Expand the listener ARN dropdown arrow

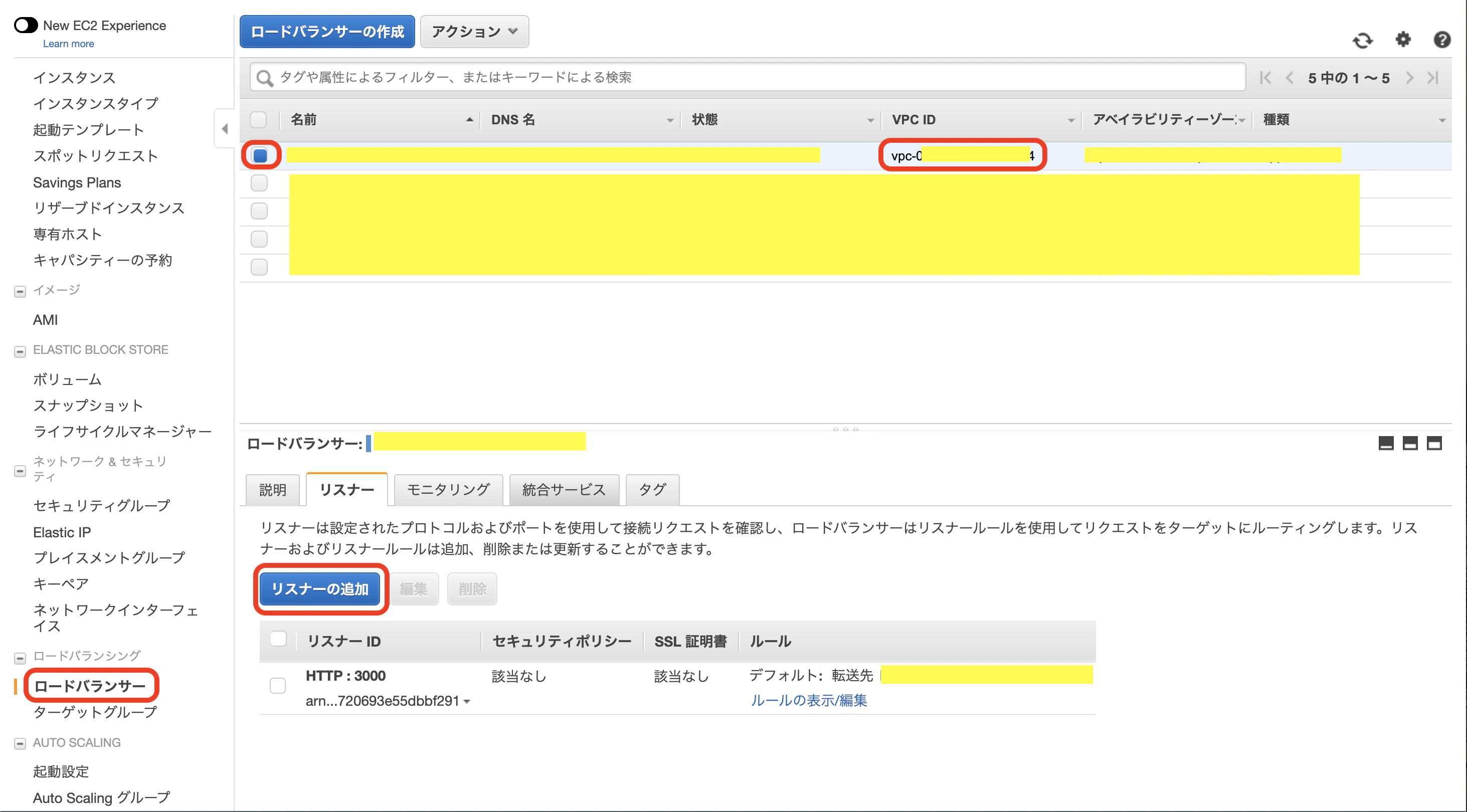[x=467, y=702]
